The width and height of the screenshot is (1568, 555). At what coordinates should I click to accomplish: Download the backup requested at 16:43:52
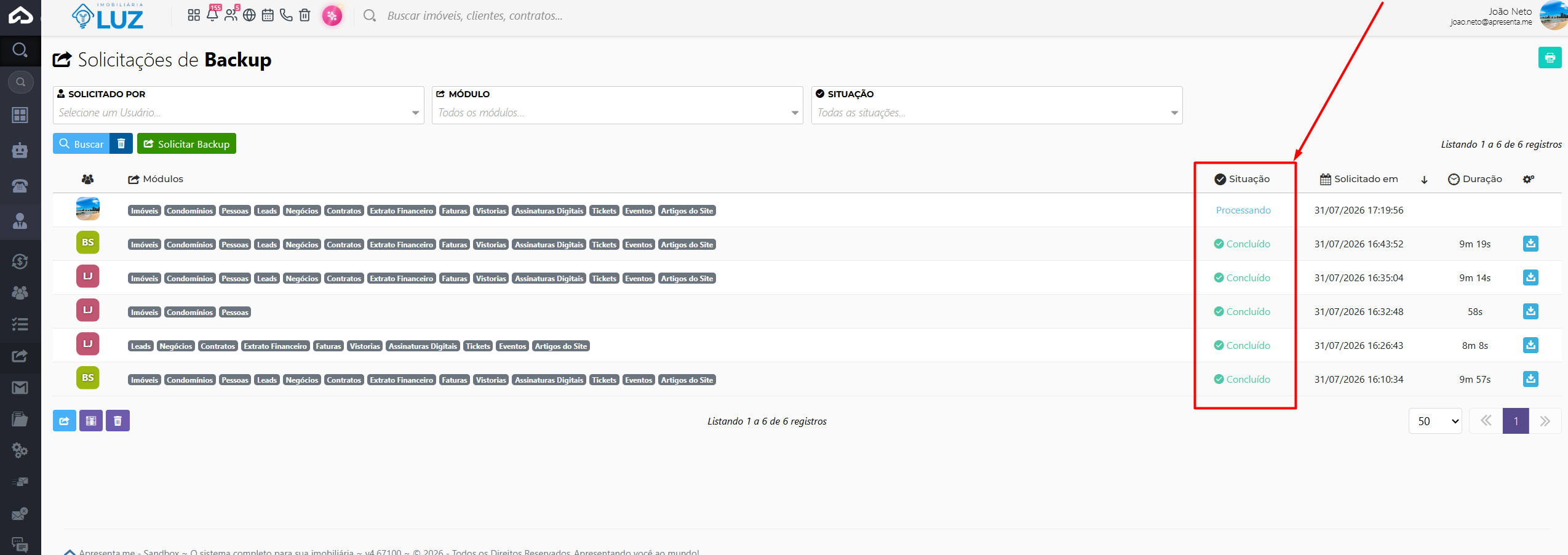pos(1530,244)
